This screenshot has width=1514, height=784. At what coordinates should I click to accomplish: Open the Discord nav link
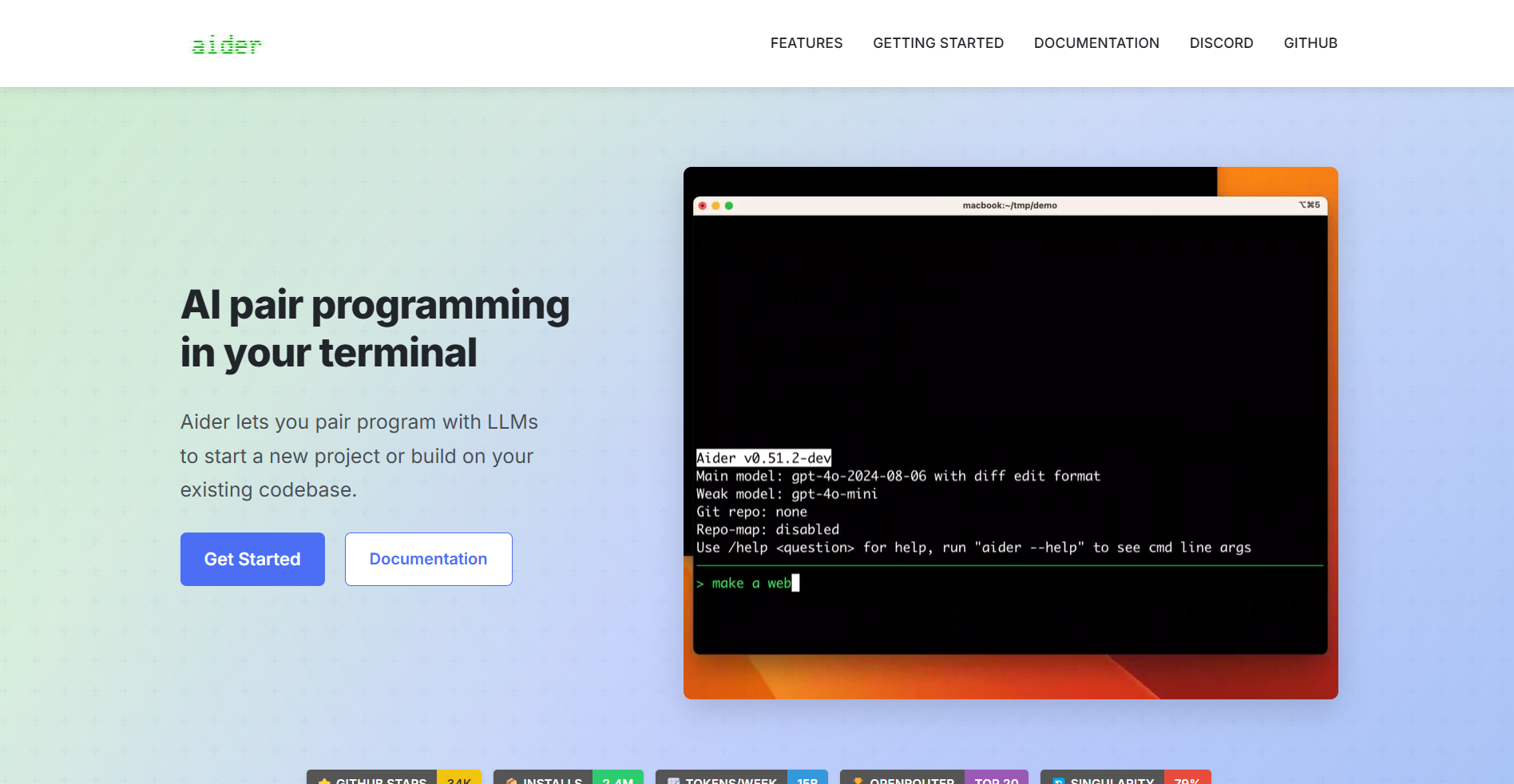tap(1222, 43)
